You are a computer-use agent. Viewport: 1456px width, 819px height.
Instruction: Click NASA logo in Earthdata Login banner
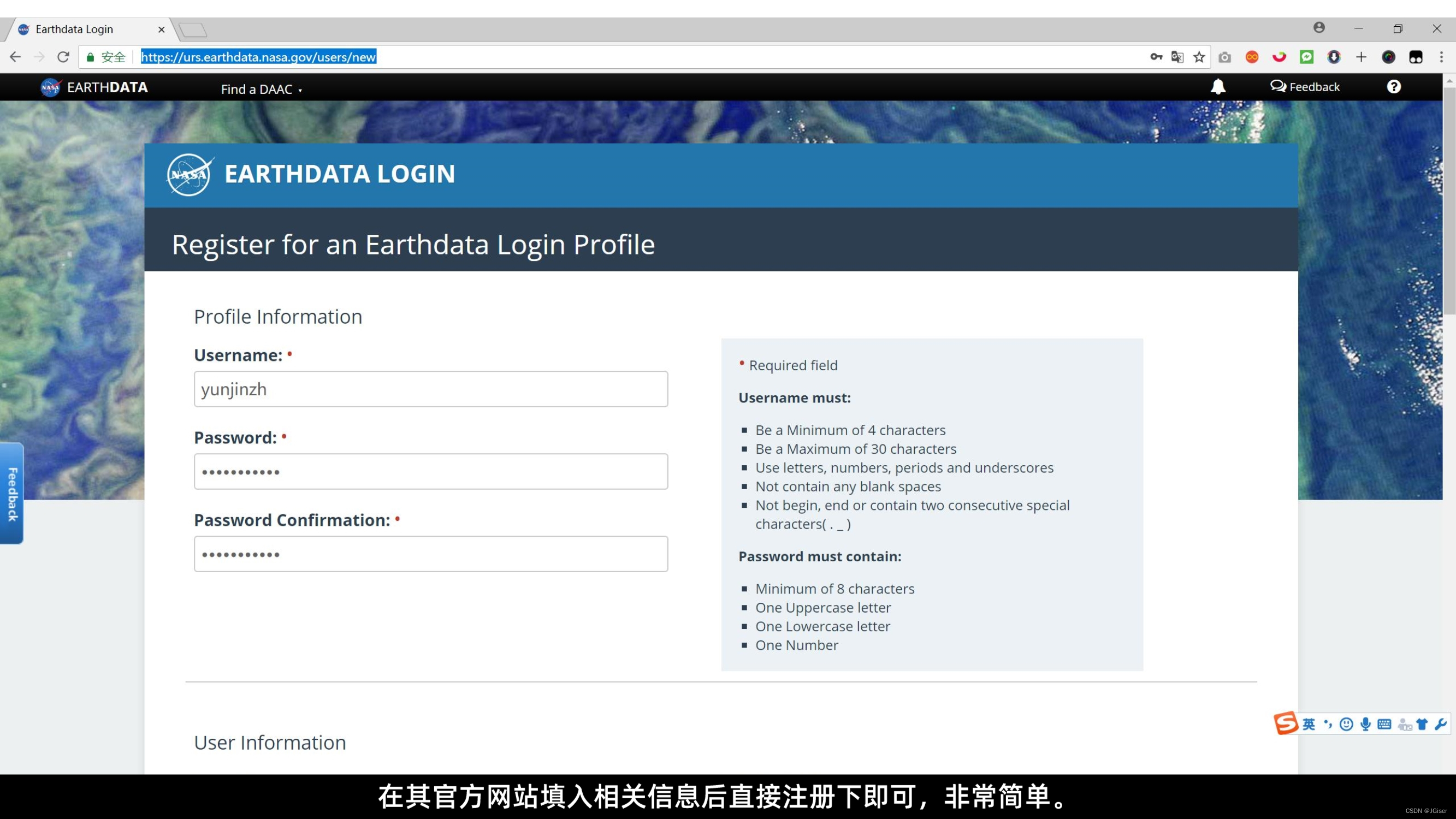pos(190,175)
